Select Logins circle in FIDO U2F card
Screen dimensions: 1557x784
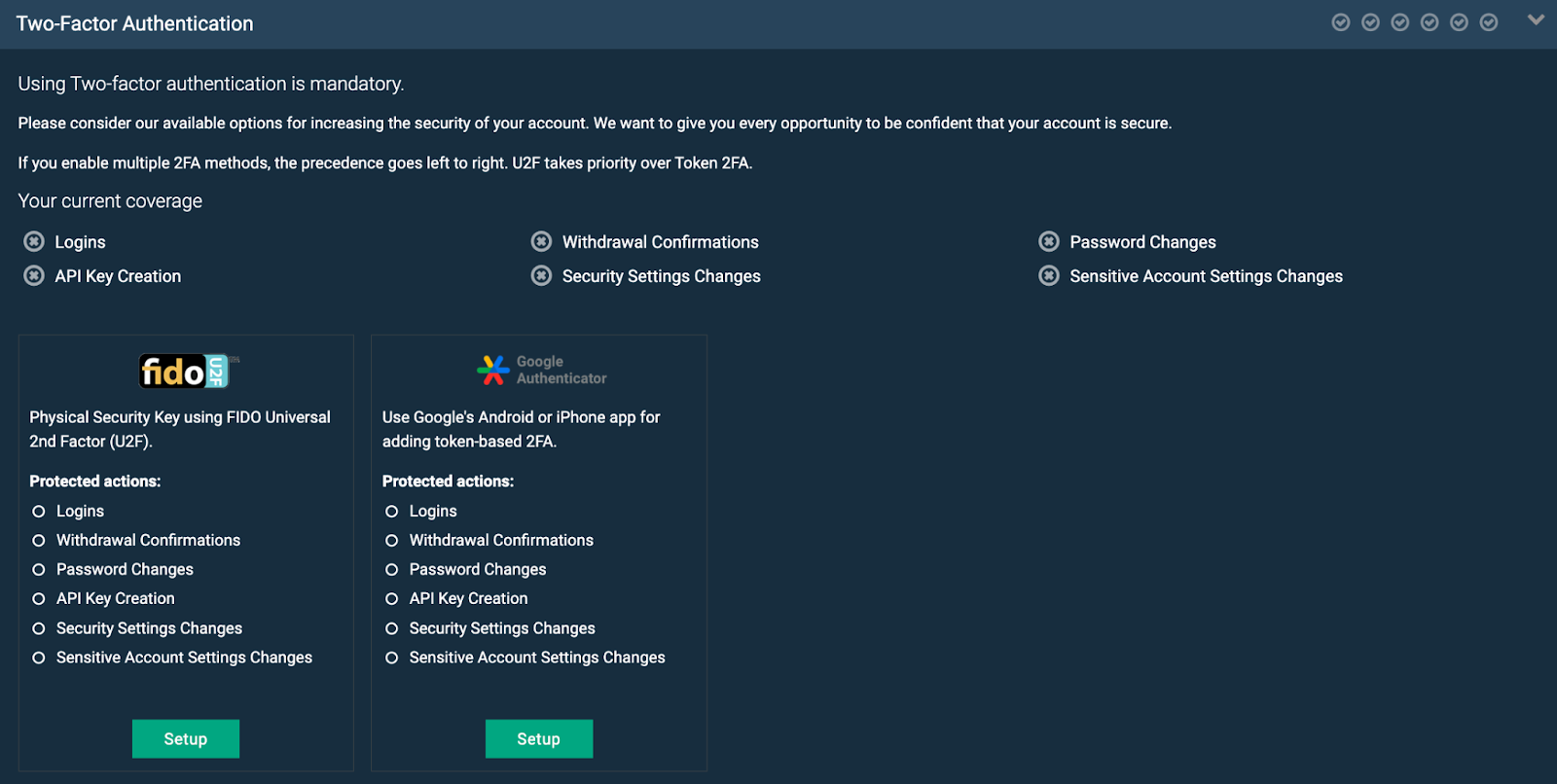(x=39, y=511)
